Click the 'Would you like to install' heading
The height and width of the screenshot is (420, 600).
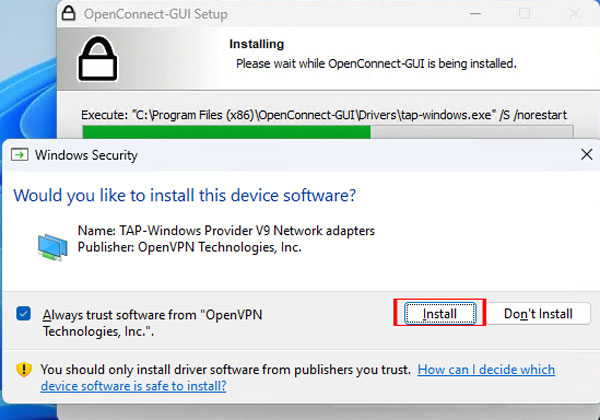tap(184, 194)
